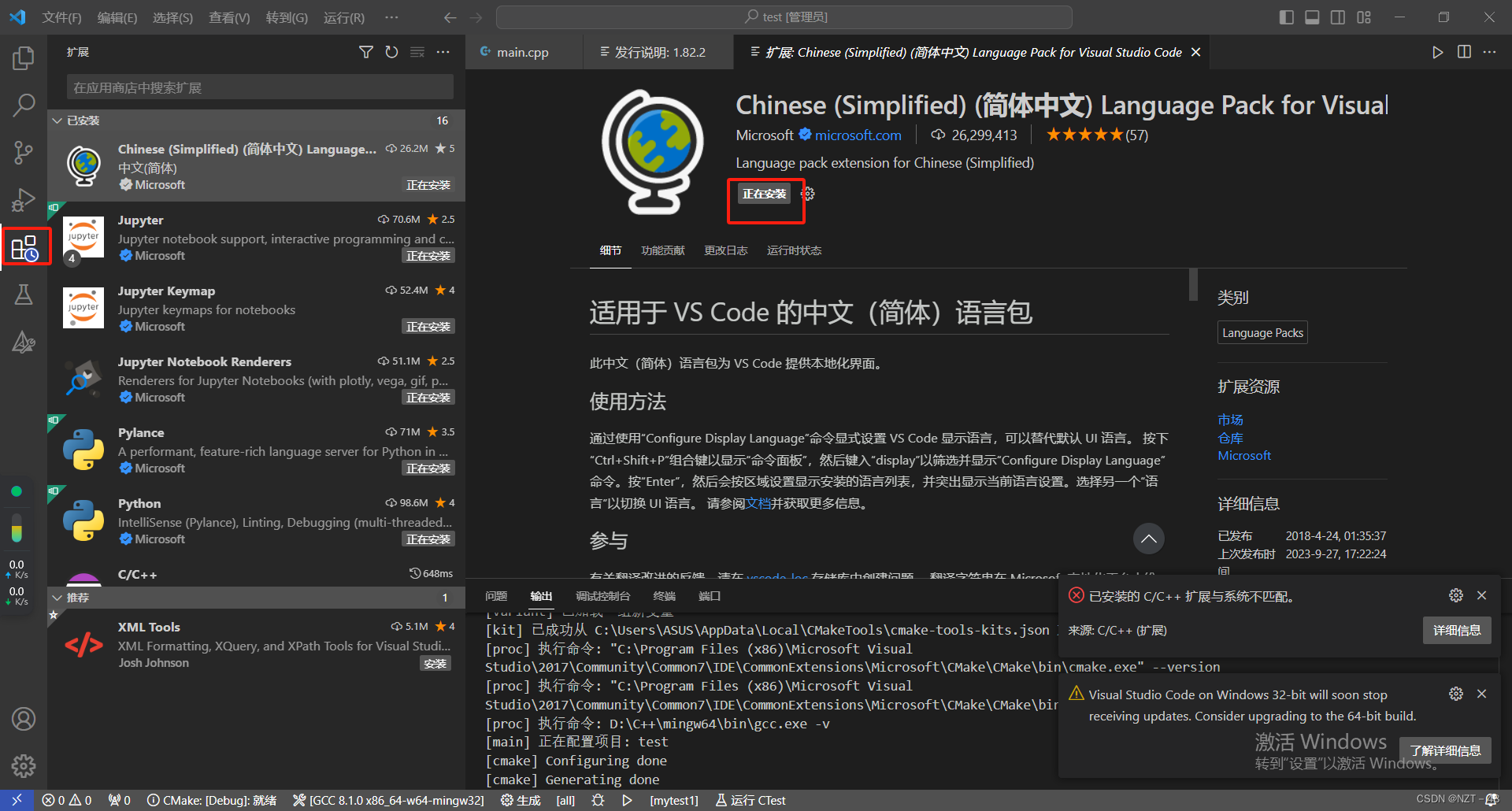Click the title bar command search box
Viewport: 1512px width, 811px height.
(x=784, y=17)
